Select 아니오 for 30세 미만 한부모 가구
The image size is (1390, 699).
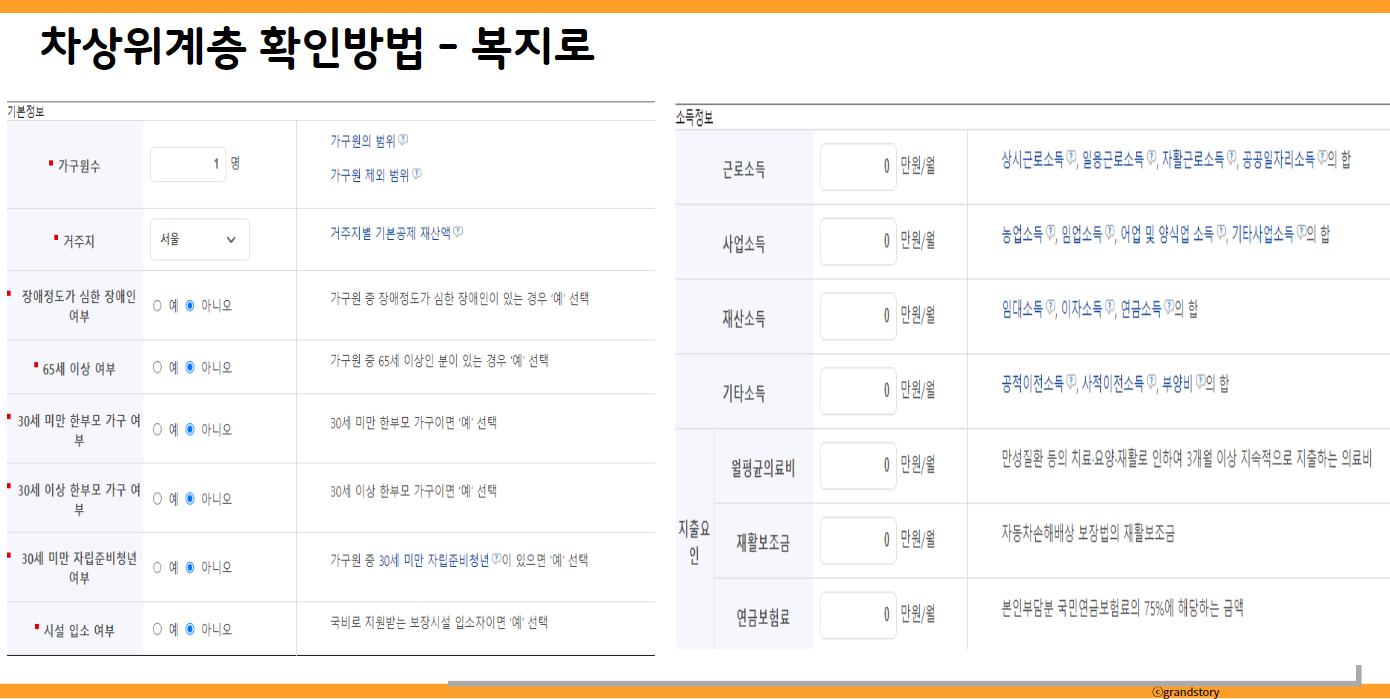click(190, 430)
